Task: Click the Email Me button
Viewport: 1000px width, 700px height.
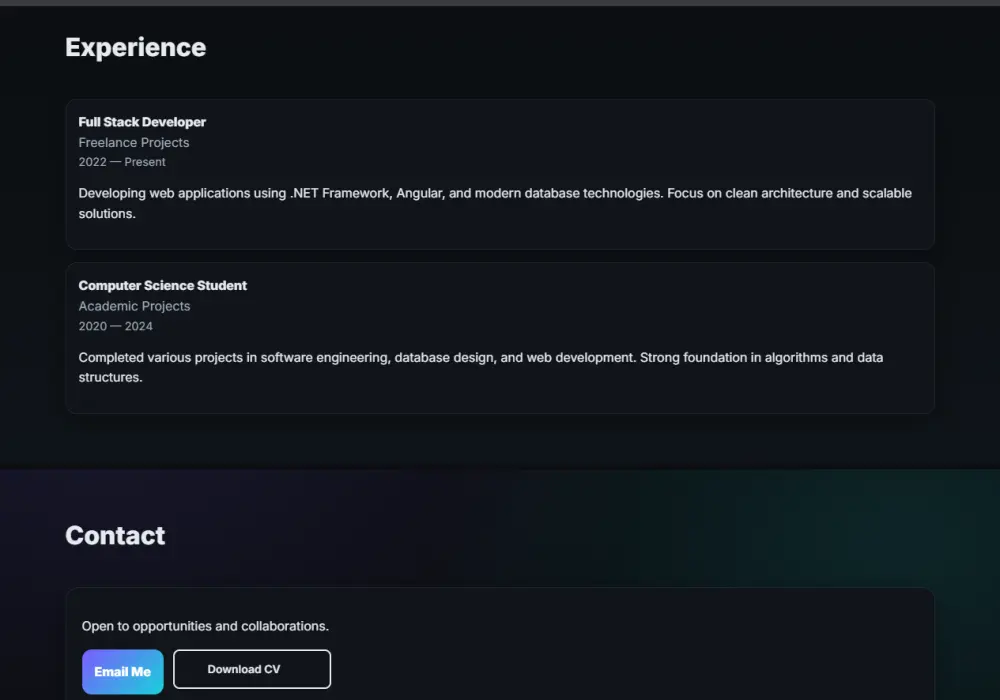Action: (122, 672)
